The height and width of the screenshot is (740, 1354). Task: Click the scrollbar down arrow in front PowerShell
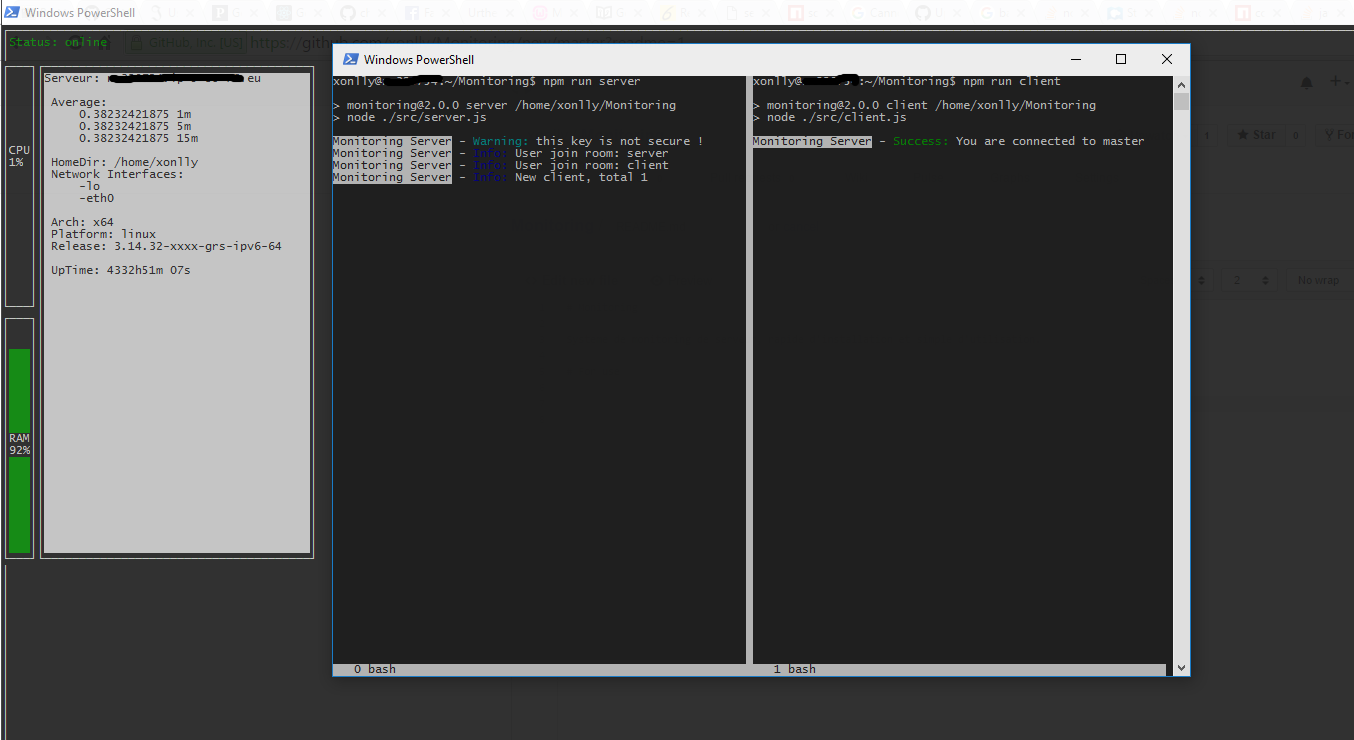click(1181, 668)
